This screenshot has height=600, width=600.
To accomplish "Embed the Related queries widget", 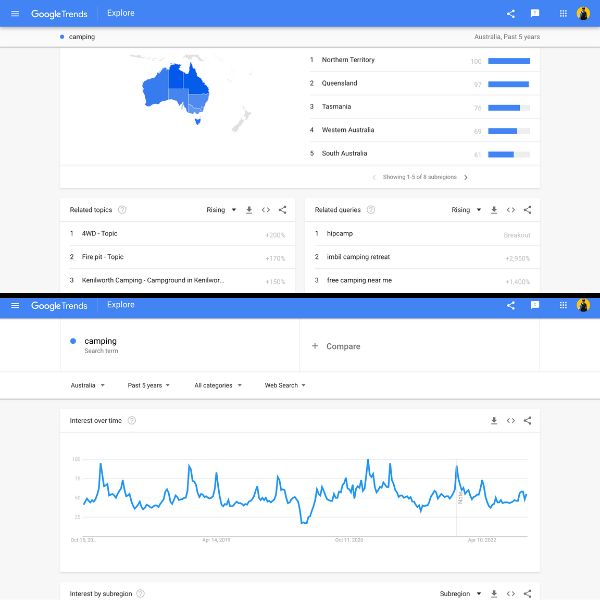I will tap(510, 210).
